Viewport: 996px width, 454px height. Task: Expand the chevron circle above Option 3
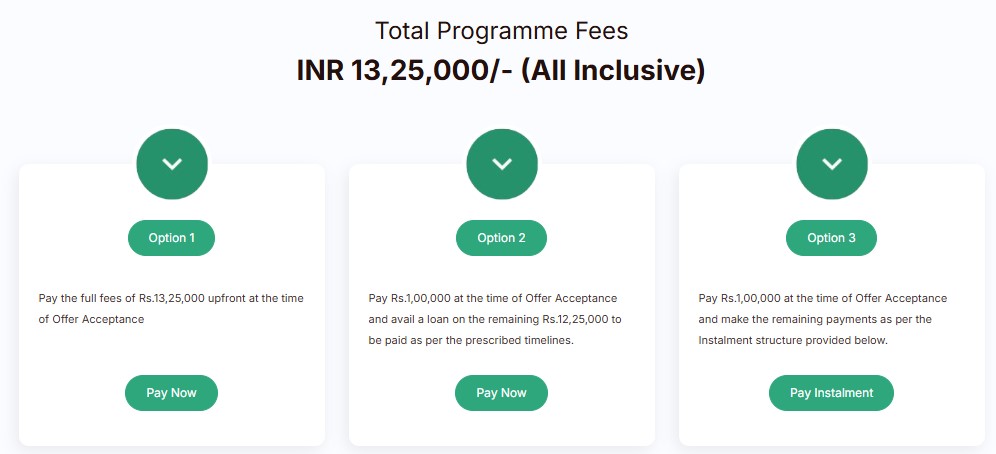(x=831, y=164)
